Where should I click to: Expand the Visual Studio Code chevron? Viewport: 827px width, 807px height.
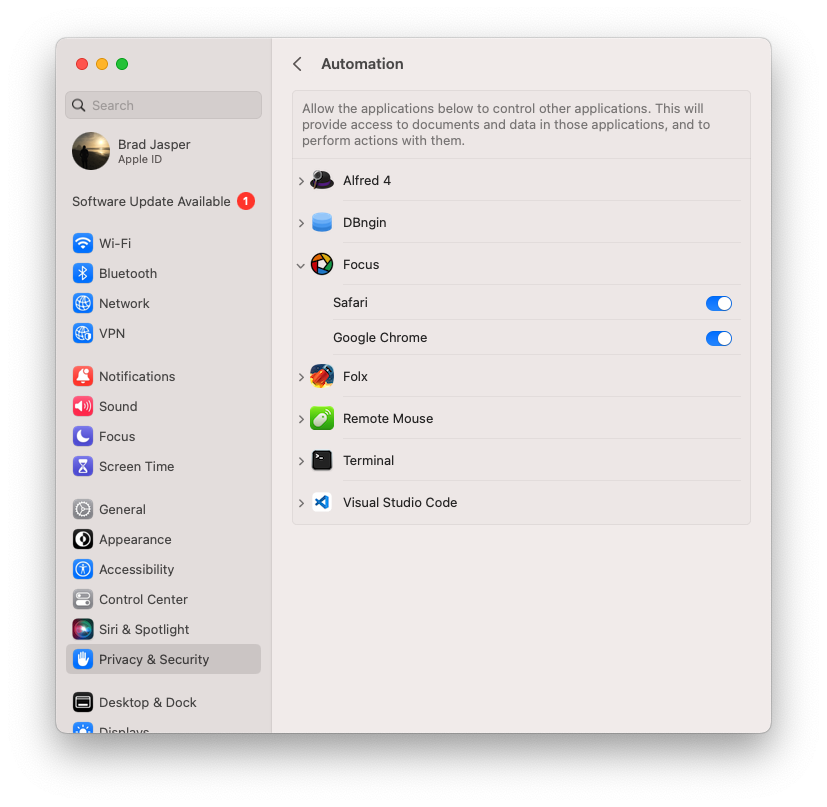pos(301,503)
